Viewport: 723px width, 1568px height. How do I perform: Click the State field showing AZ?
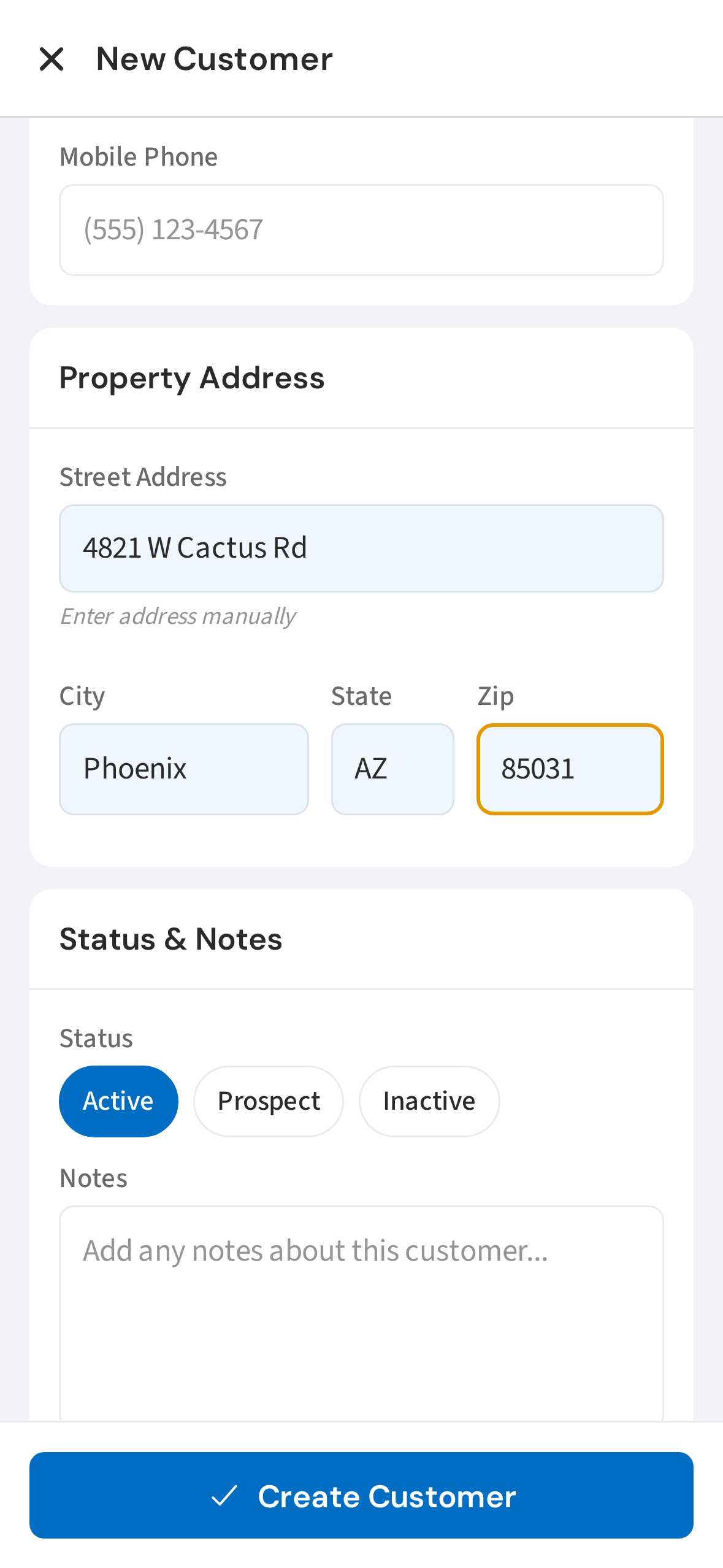pyautogui.click(x=392, y=769)
